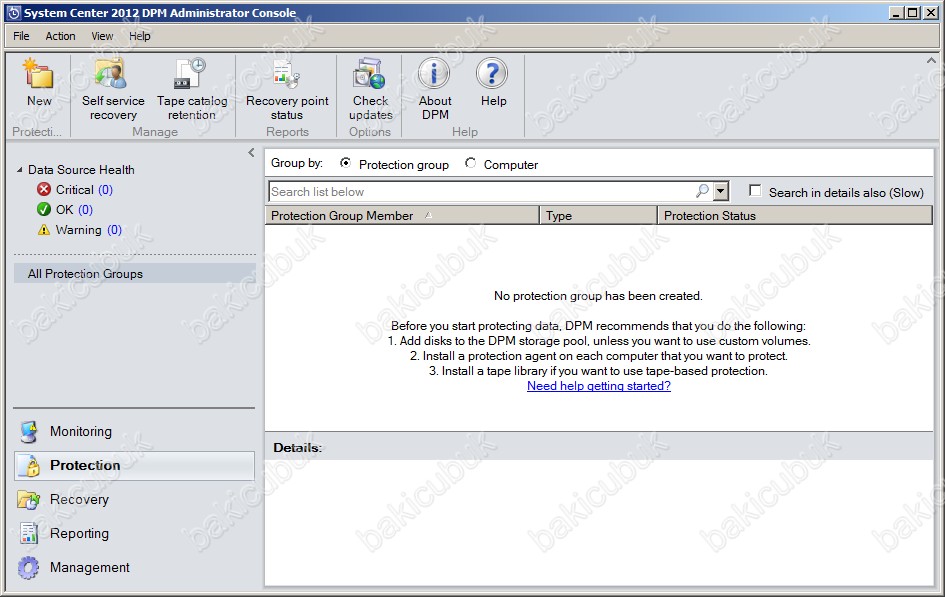The image size is (945, 597).
Task: Click Check updates in the ribbon
Action: [x=370, y=90]
